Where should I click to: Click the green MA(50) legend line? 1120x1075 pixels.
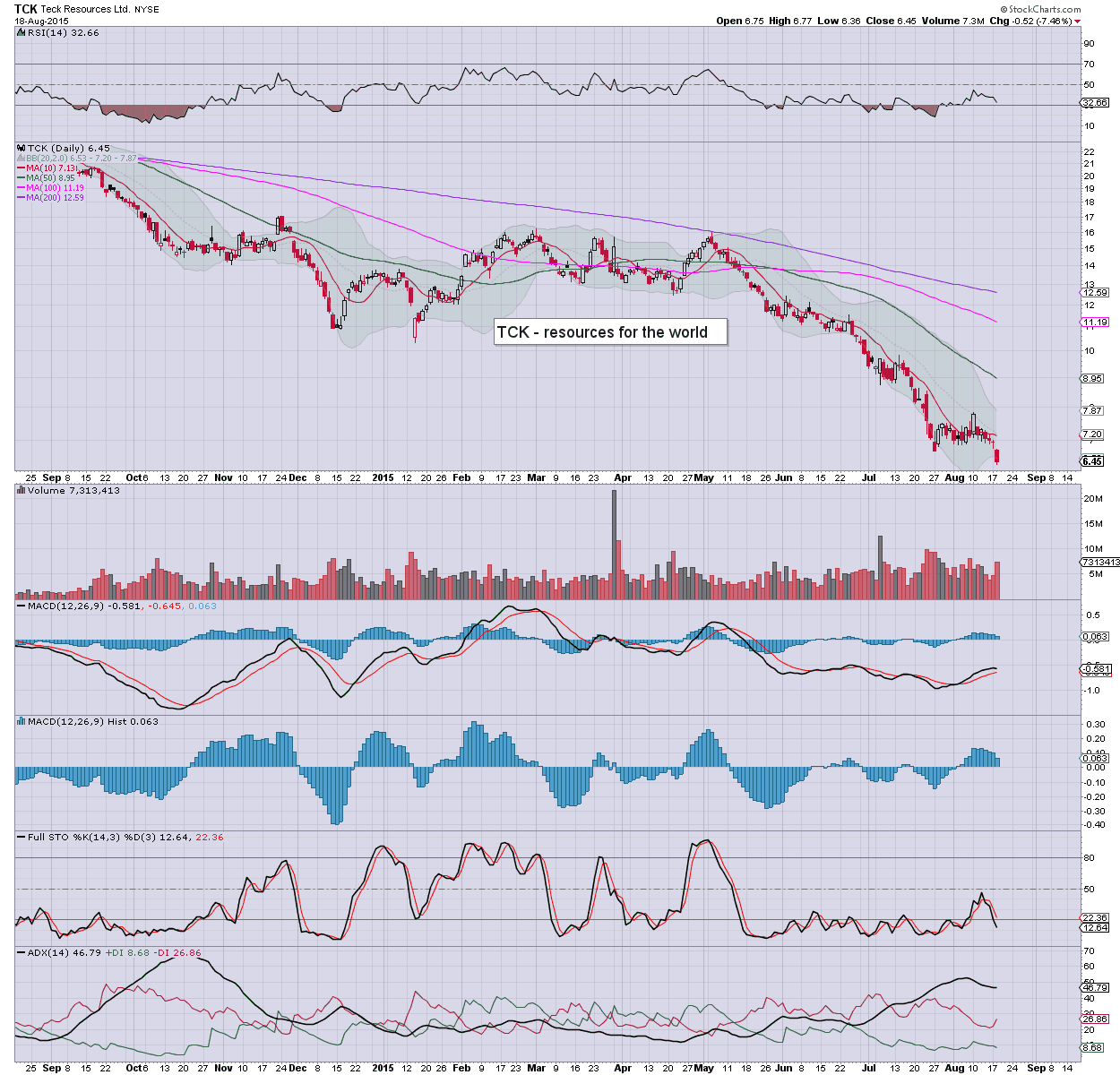tap(22, 177)
